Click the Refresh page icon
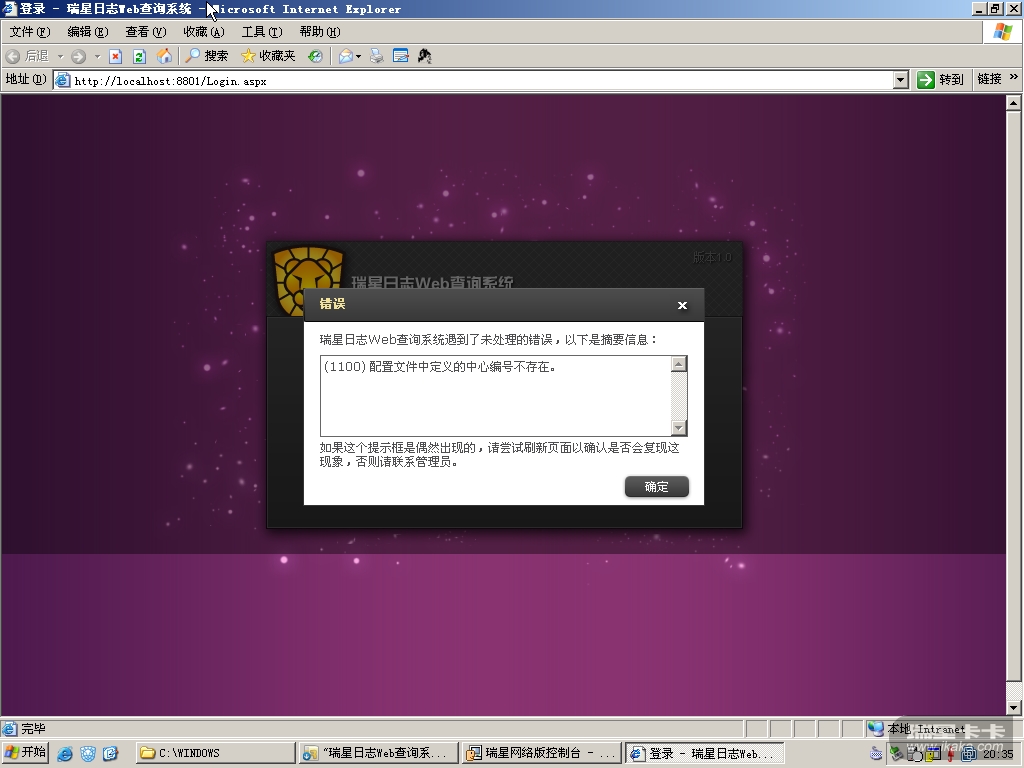This screenshot has width=1024, height=768. 139,57
